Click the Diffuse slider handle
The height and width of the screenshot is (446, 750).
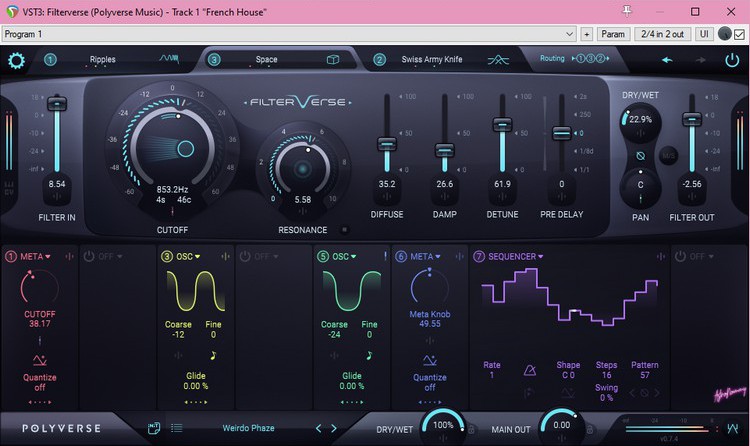pyautogui.click(x=387, y=144)
